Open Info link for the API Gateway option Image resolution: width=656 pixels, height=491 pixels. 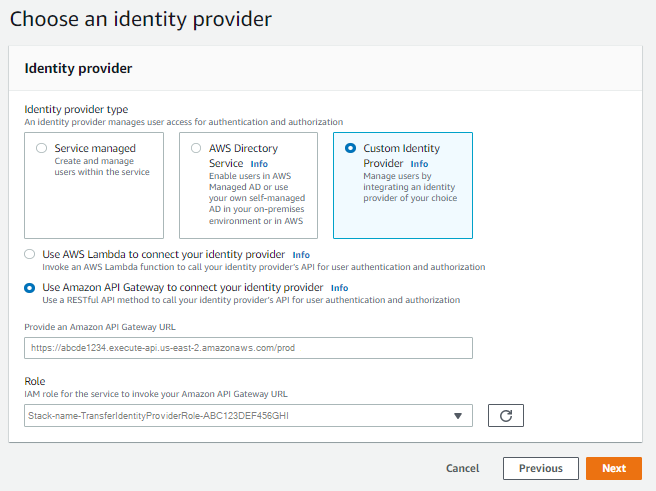pyautogui.click(x=339, y=288)
